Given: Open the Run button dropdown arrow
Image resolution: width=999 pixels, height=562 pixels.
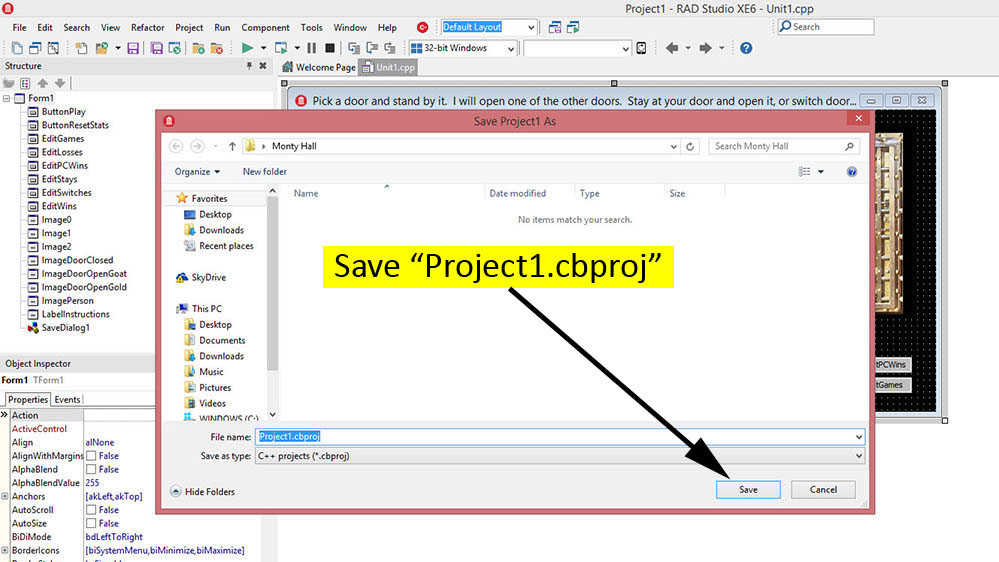Looking at the screenshot, I should click(x=263, y=48).
